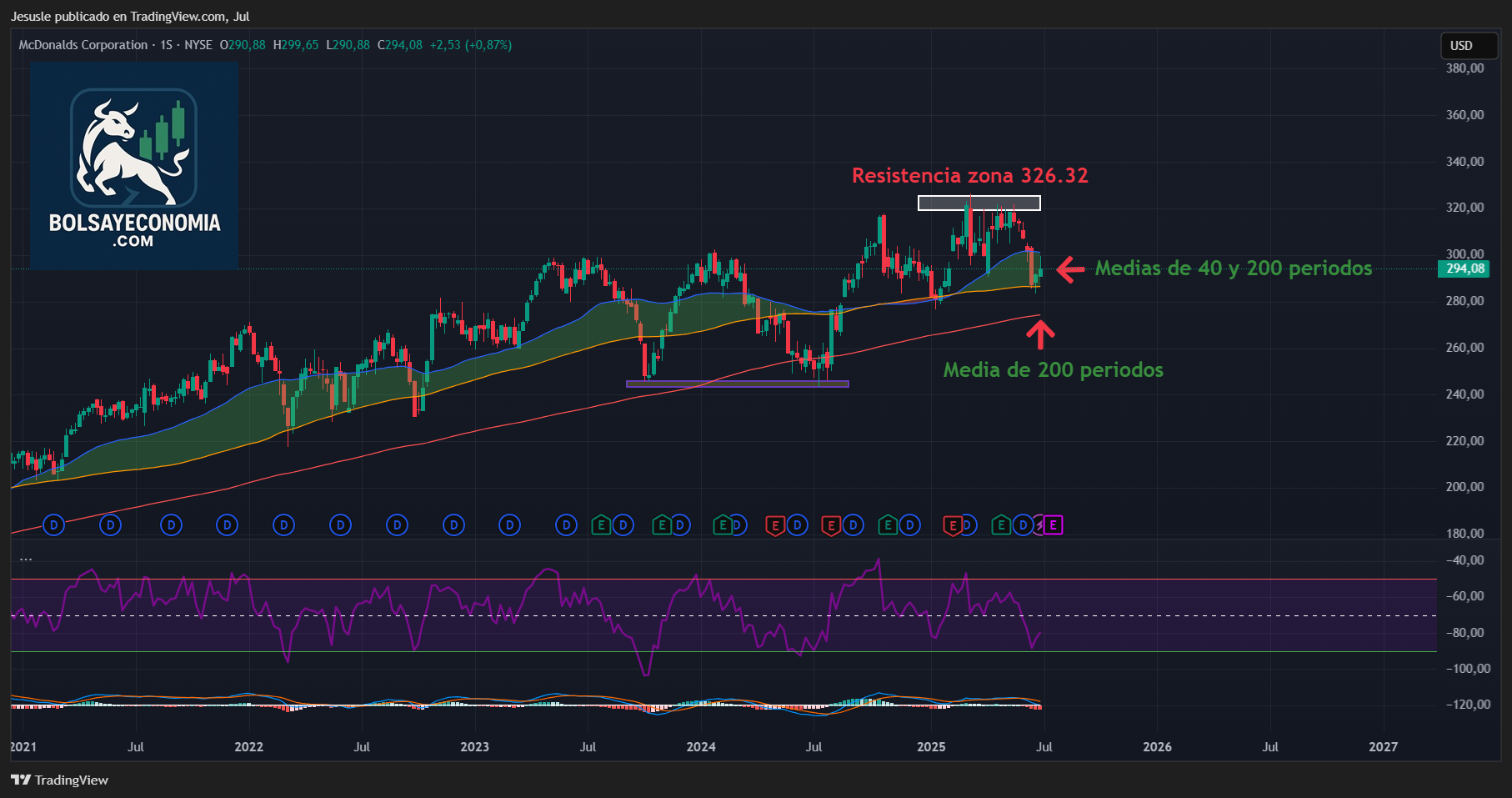Click the red earnings marker of early 2025
Viewport: 1512px width, 798px height.
pyautogui.click(x=952, y=525)
